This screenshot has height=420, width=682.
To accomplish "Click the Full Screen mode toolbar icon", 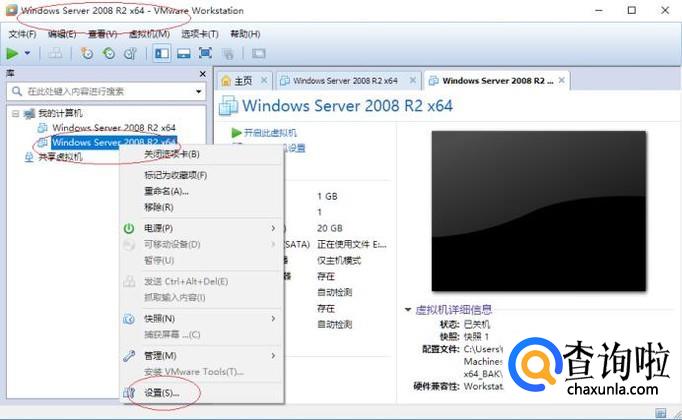I will point(205,53).
